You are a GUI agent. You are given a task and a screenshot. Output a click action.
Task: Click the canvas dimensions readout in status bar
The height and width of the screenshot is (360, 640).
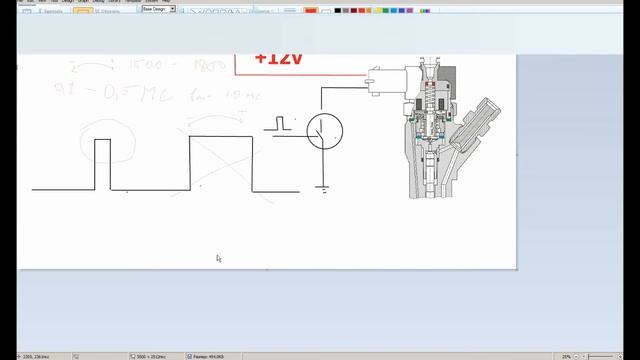151,357
